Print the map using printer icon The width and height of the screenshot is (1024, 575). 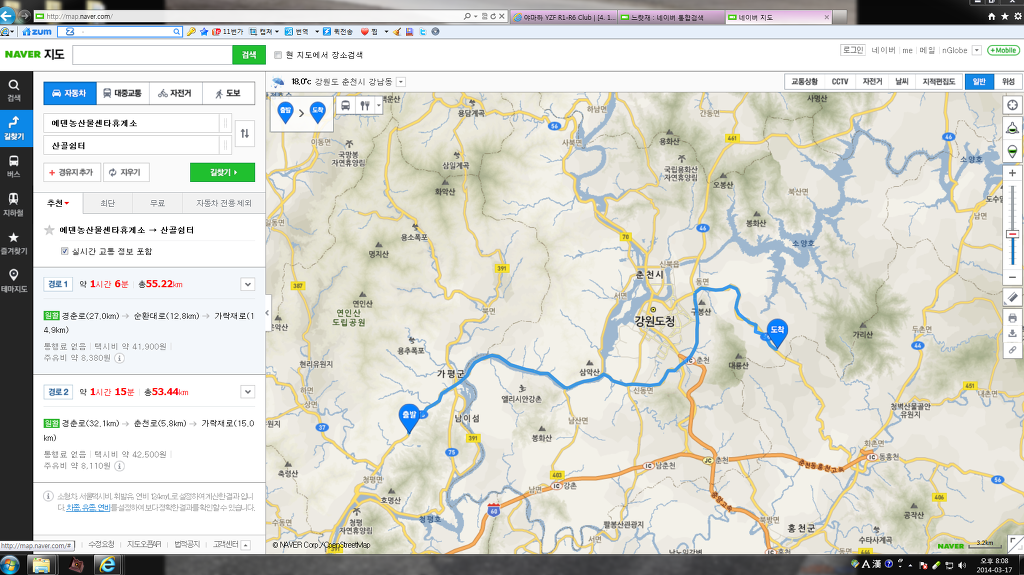click(x=1012, y=318)
